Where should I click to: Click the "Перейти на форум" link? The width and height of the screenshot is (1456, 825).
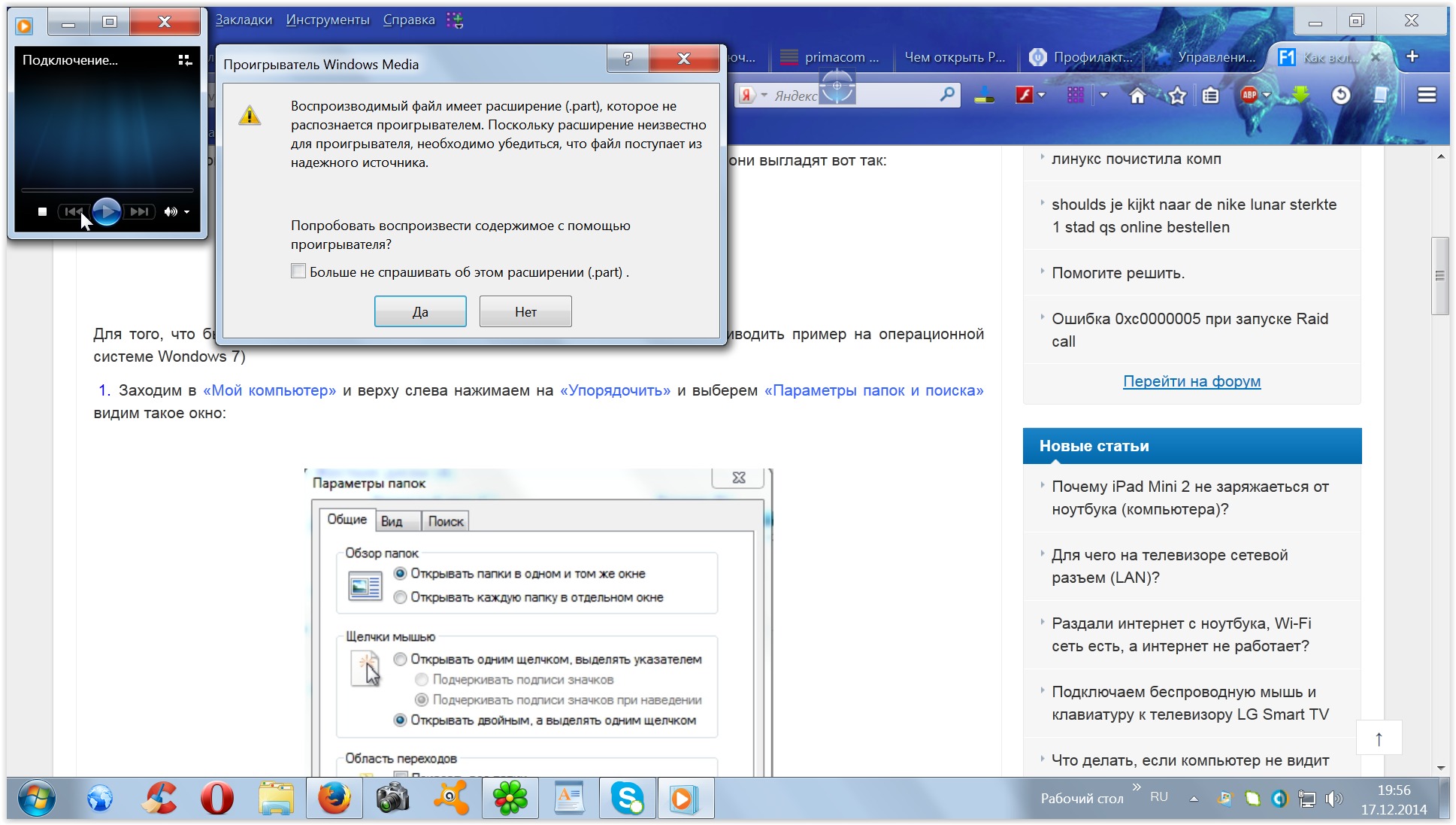click(x=1192, y=381)
